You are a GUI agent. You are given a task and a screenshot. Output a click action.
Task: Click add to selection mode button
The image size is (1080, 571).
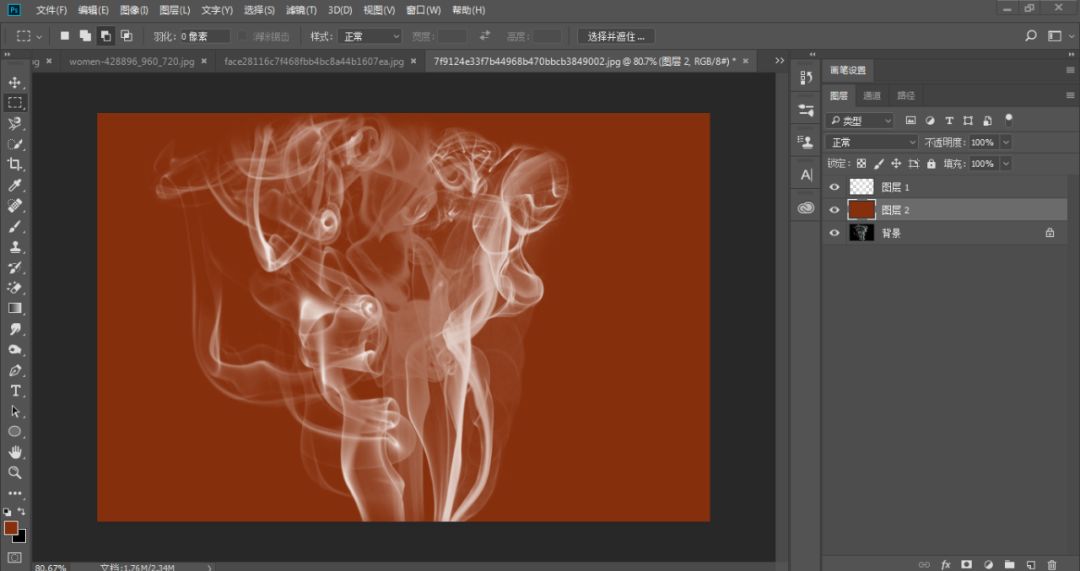85,36
